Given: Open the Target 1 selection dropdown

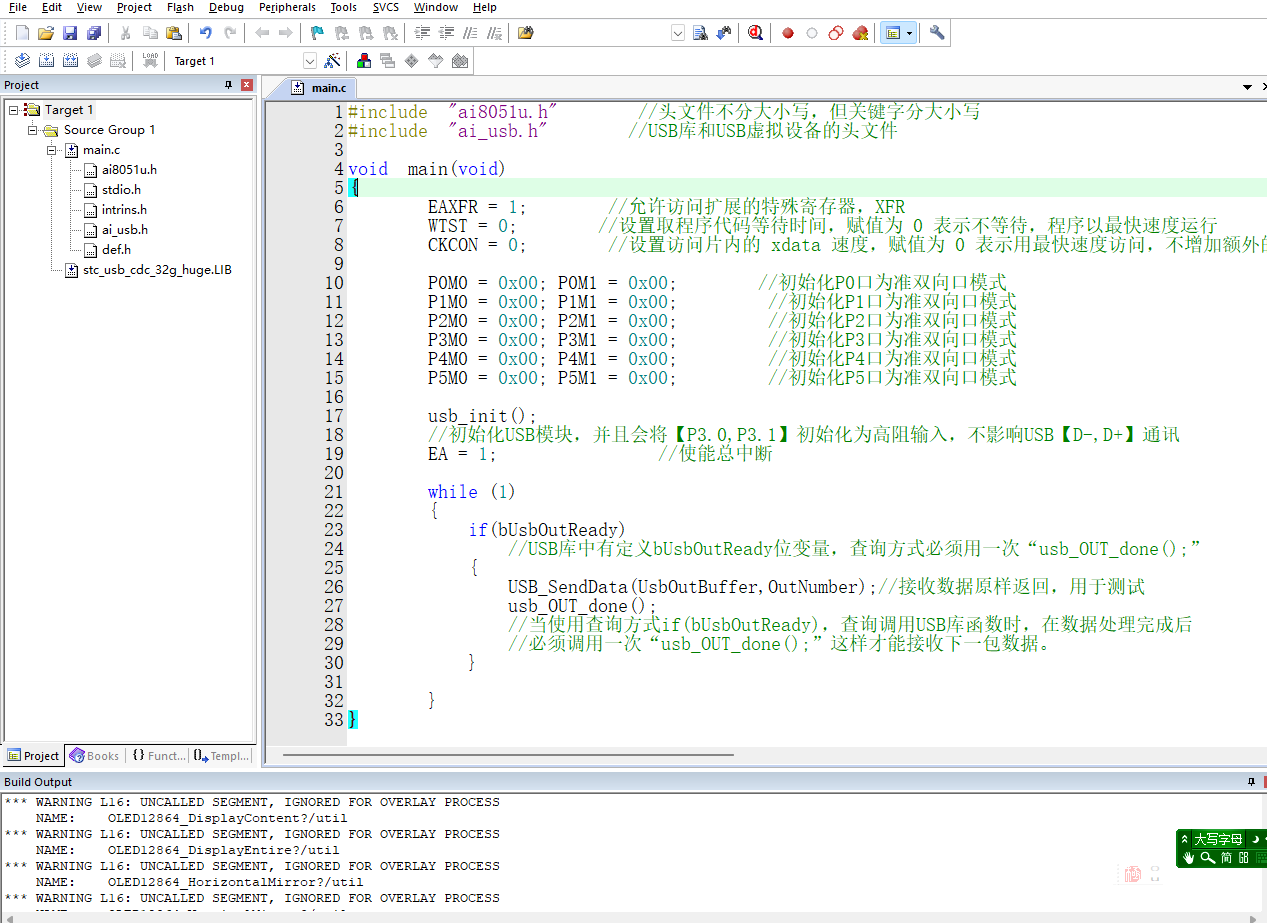Looking at the screenshot, I should 310,61.
